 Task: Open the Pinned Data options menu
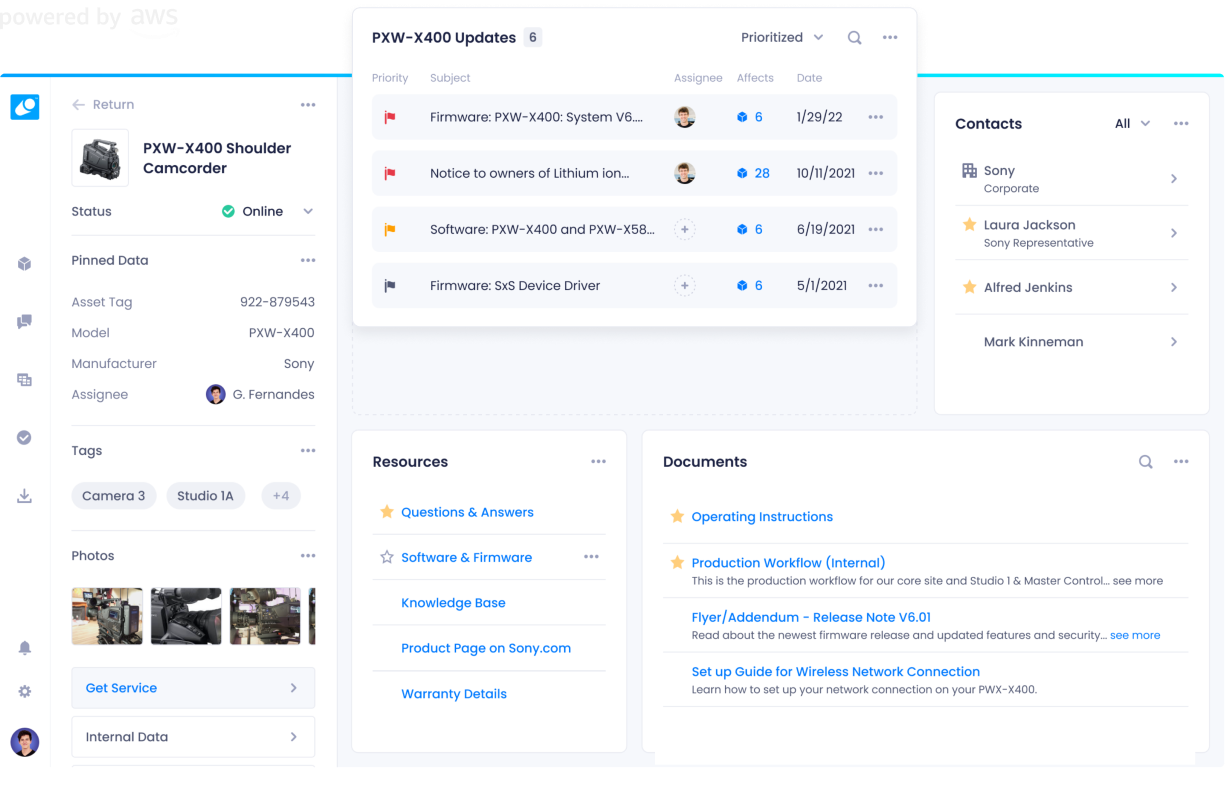(308, 260)
